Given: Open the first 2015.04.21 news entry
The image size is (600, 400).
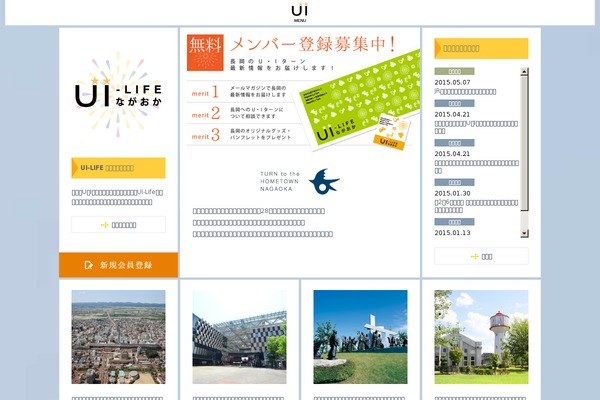Looking at the screenshot, I should [476, 127].
